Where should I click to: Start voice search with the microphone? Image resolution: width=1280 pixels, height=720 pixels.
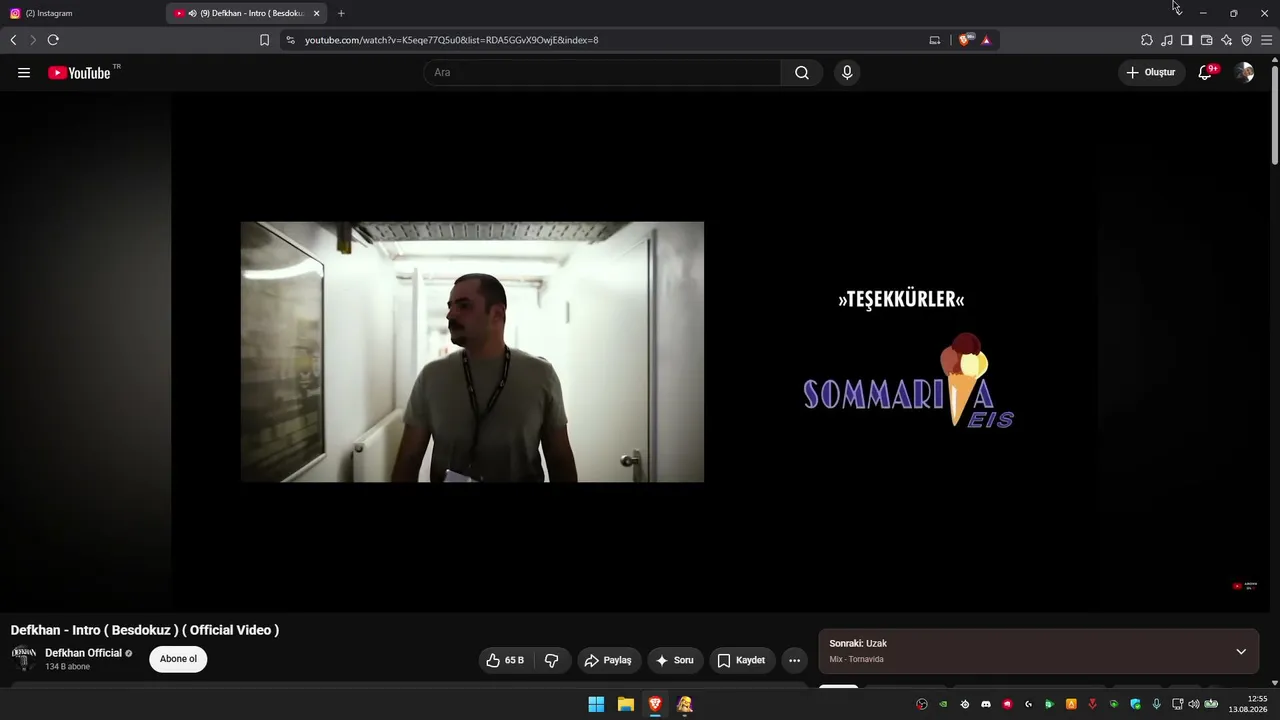[x=847, y=72]
